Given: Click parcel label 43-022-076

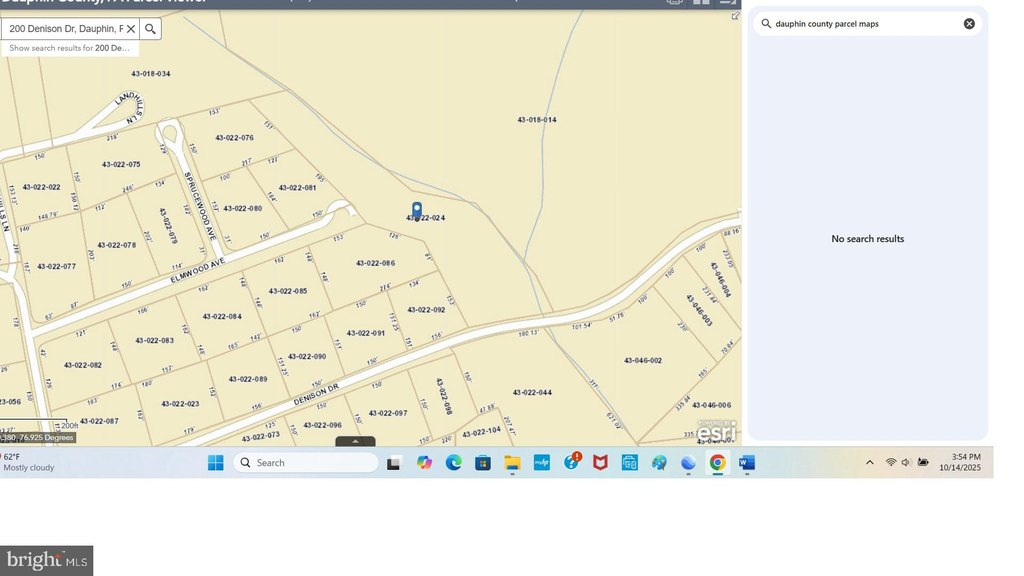Looking at the screenshot, I should click(234, 138).
